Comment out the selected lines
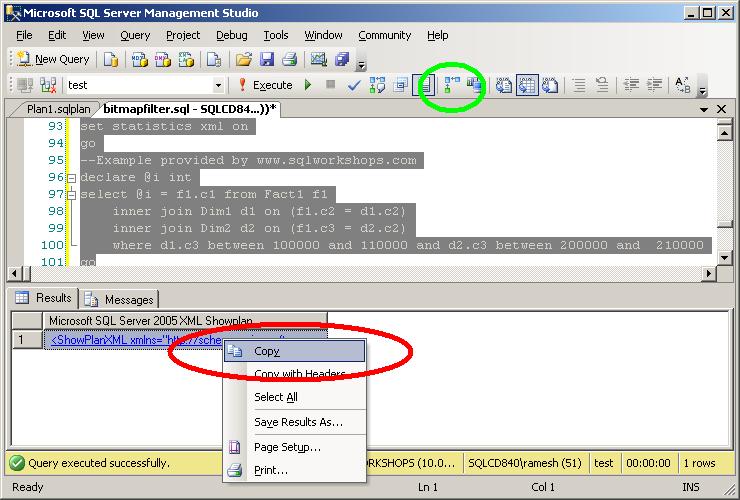740x500 pixels. [x=580, y=85]
